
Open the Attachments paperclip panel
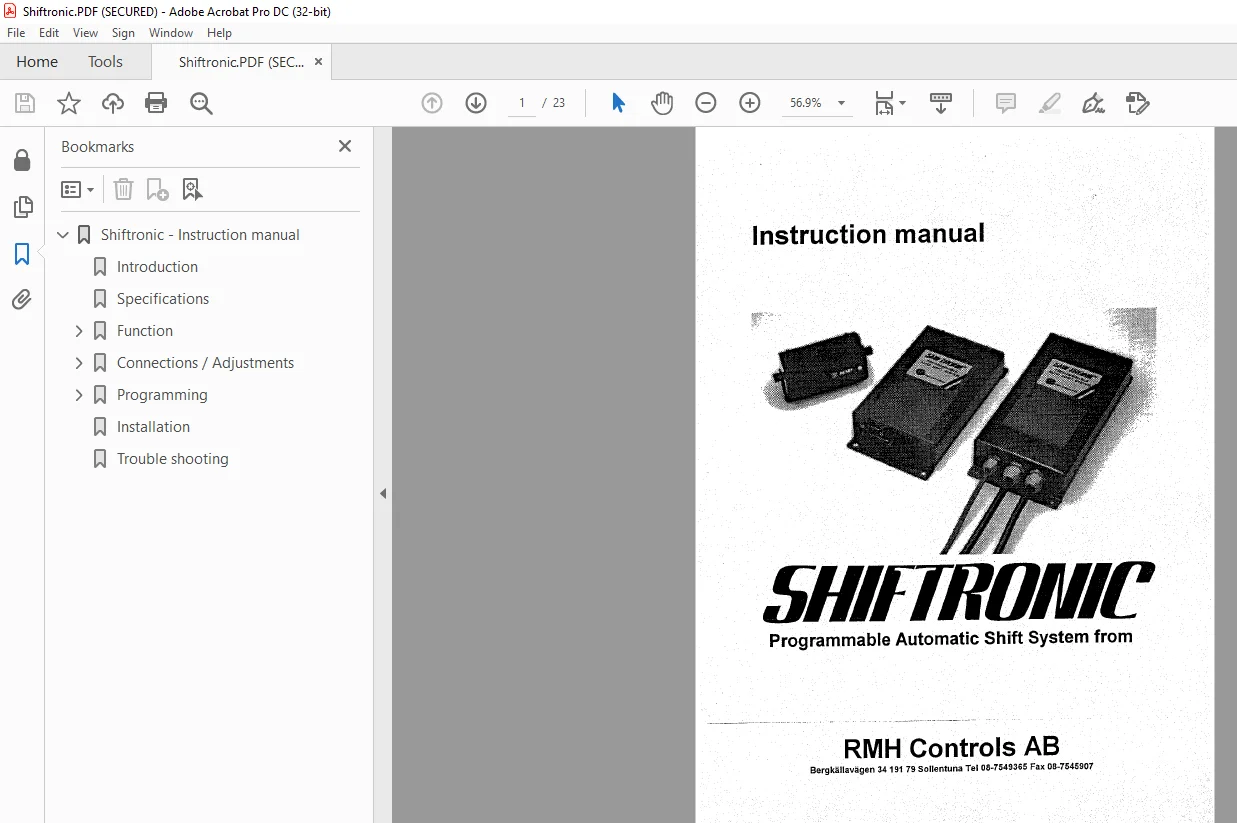(x=22, y=299)
